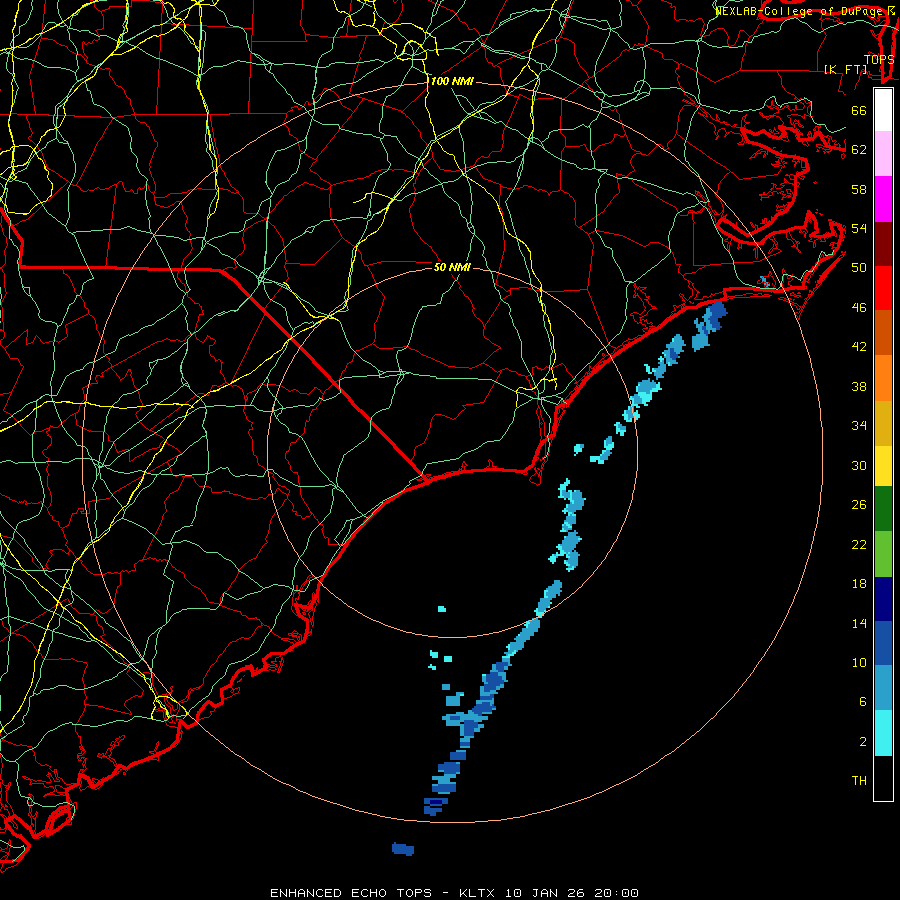This screenshot has height=900, width=900.
Task: Click the legend value '38'
Action: click(859, 387)
